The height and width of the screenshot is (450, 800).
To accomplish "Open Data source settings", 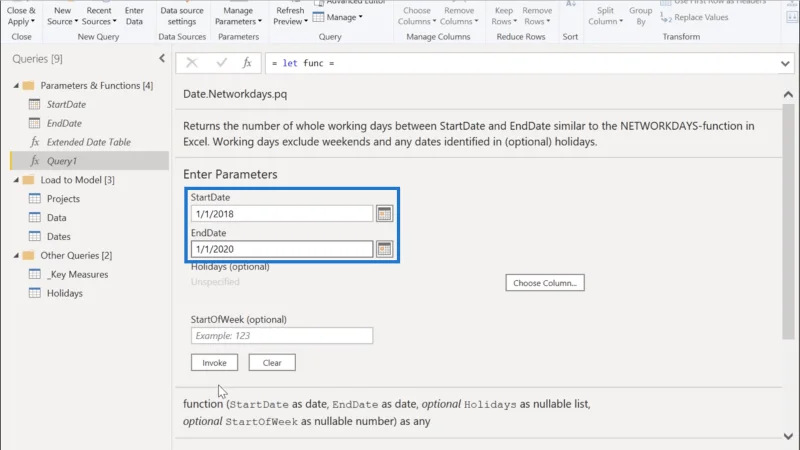I will tap(182, 16).
